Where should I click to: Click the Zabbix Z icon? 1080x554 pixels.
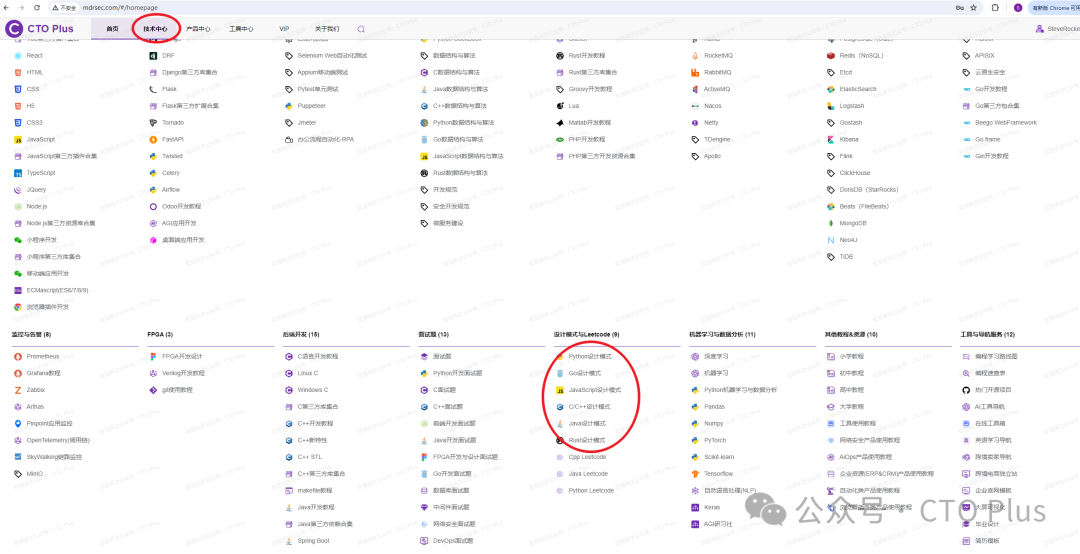18,390
